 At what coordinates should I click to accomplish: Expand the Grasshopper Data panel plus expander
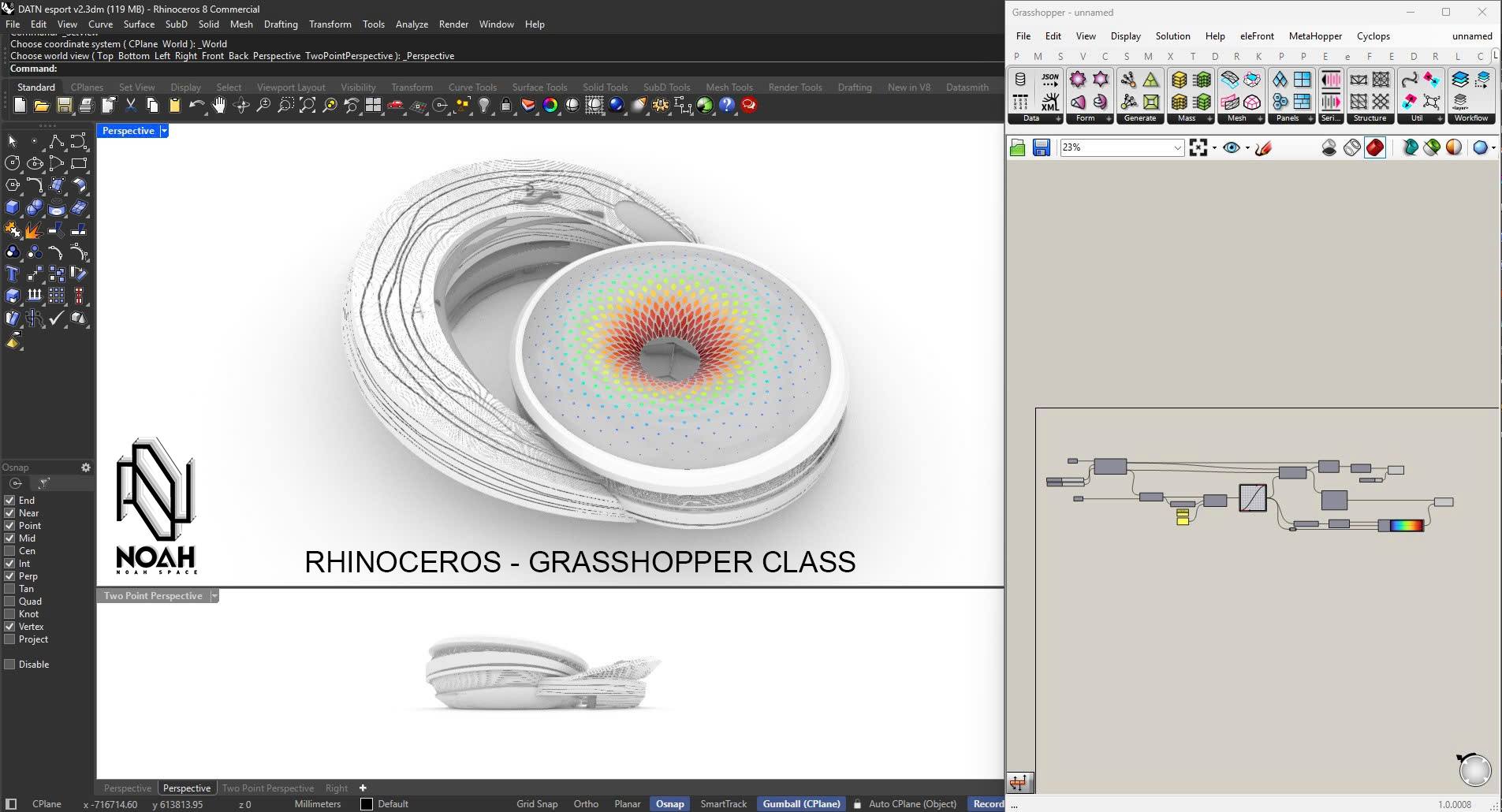[1058, 119]
